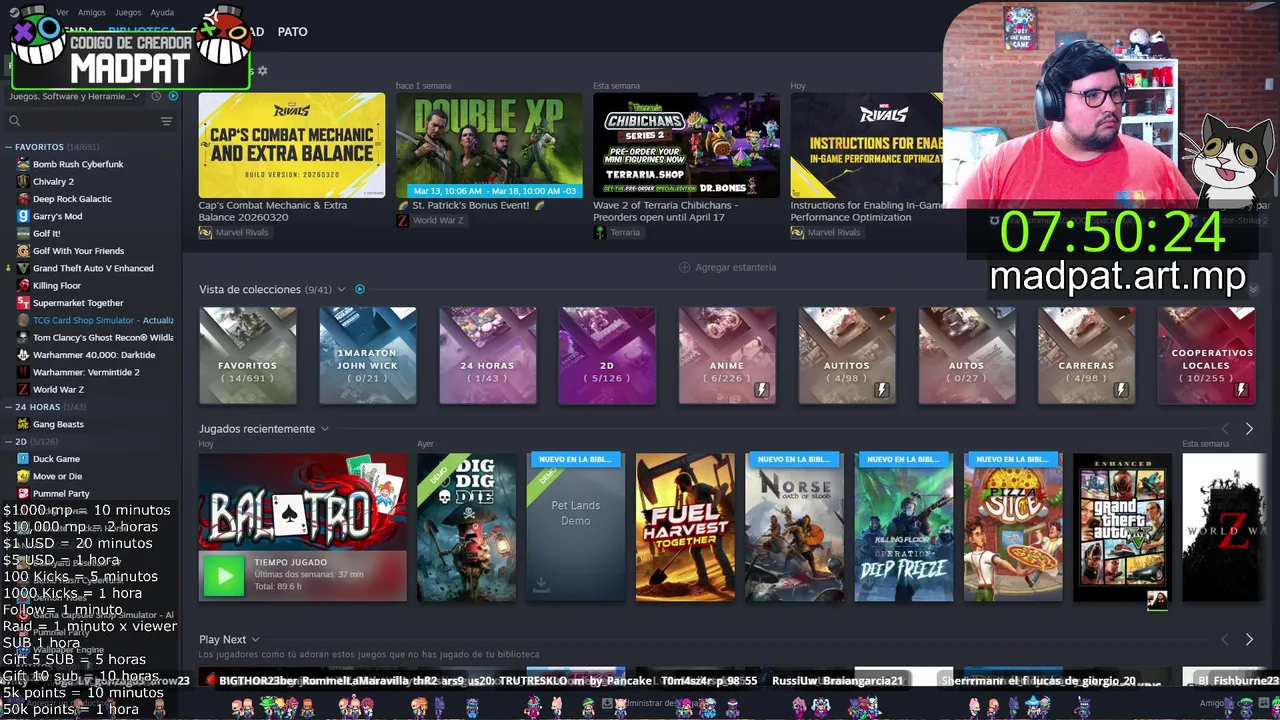Expand the Vista de colecciones shelf dropdown
Viewport: 1280px width, 720px height.
point(341,290)
